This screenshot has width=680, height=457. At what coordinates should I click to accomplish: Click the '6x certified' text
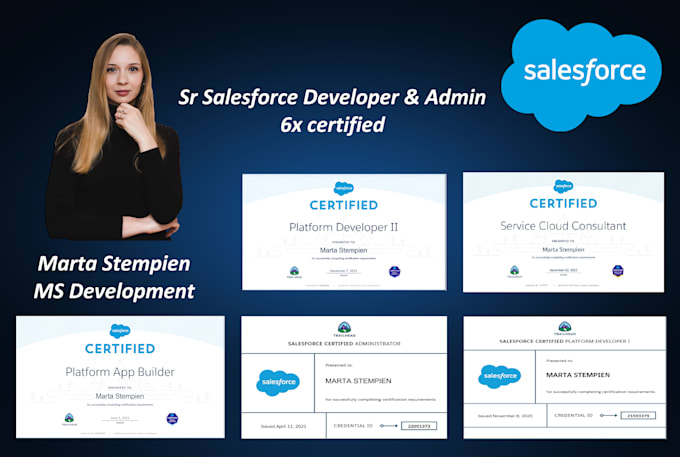pyautogui.click(x=333, y=125)
